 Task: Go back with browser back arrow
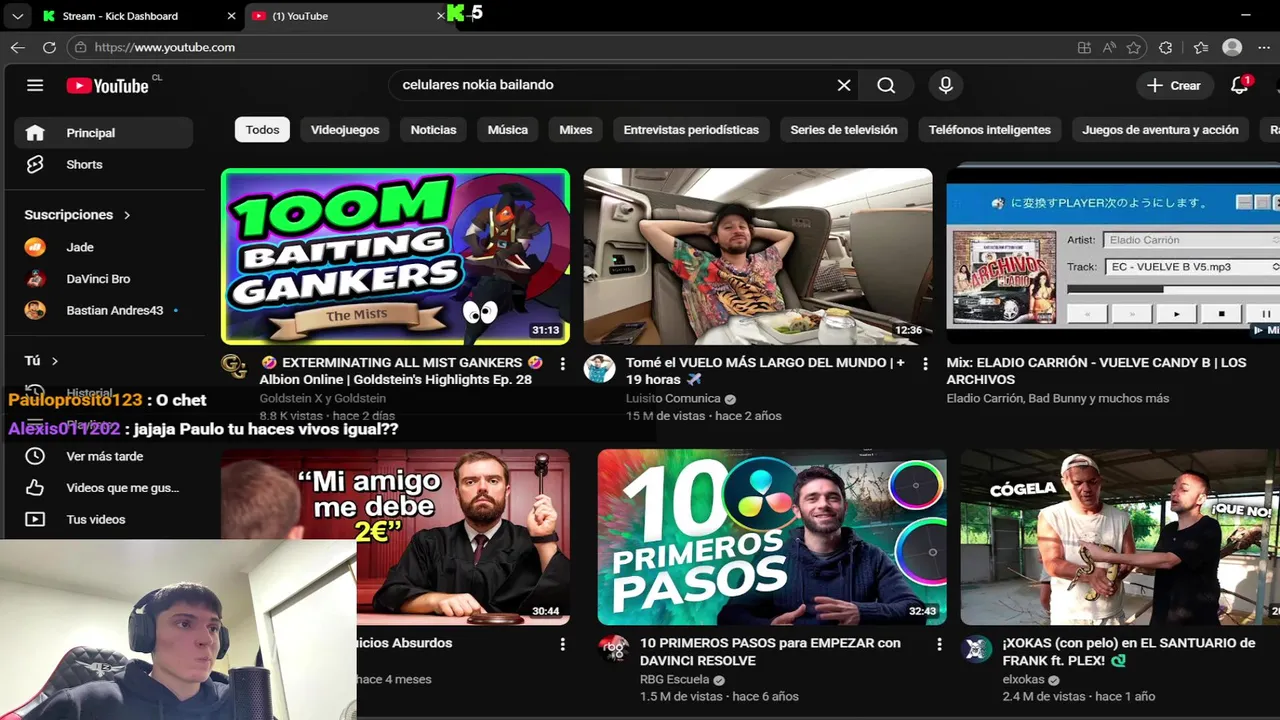[x=18, y=47]
